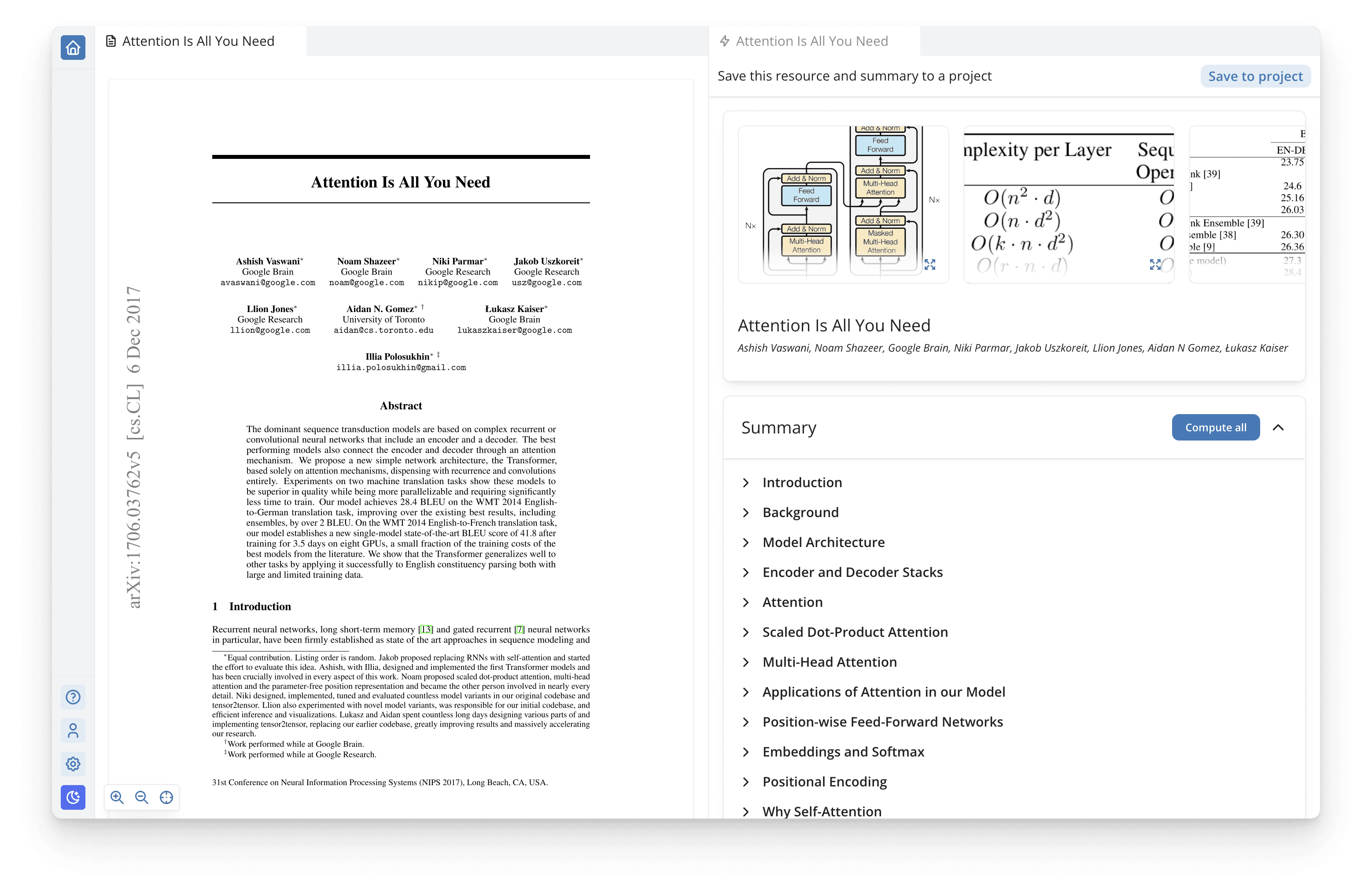Open the Complexity per Layer table thumbnail

(1068, 205)
